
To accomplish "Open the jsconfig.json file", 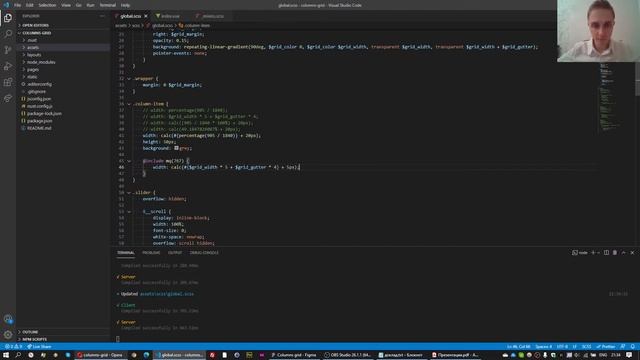I will 63,99.
